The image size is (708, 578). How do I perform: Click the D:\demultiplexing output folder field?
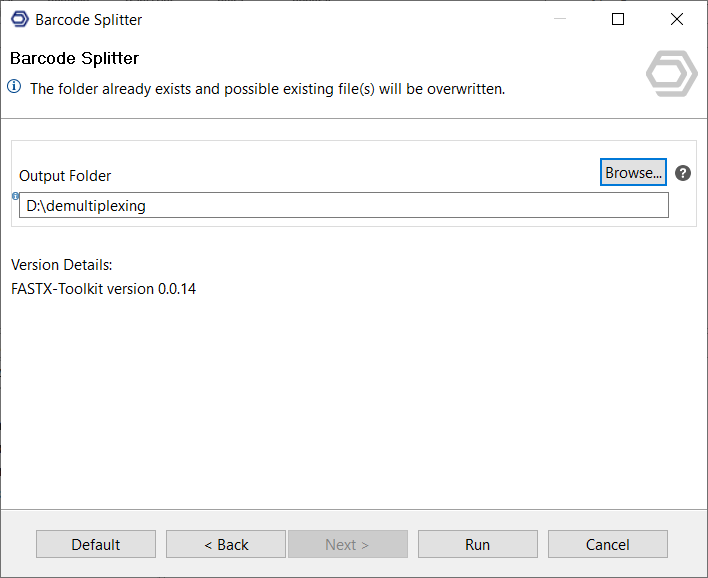(x=343, y=205)
